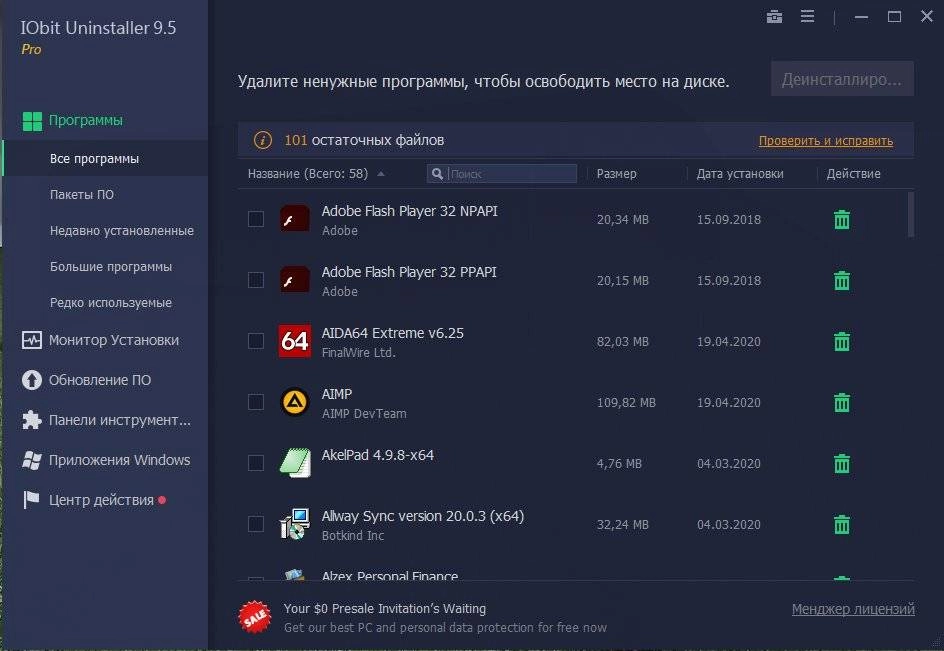Open the Программы category
Viewport: 944px width, 651px height.
click(x=85, y=120)
